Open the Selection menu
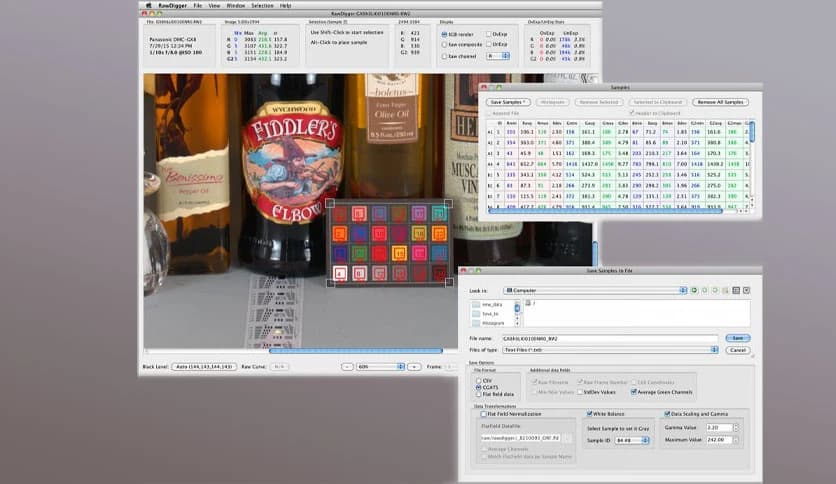 coord(262,5)
